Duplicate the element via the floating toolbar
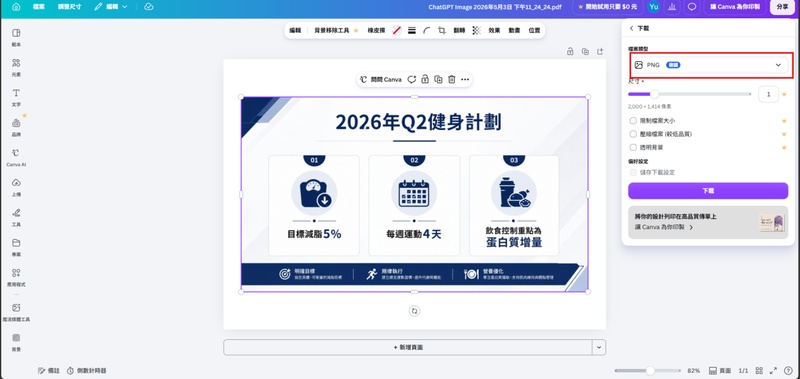The width and height of the screenshot is (800, 379). coord(438,80)
